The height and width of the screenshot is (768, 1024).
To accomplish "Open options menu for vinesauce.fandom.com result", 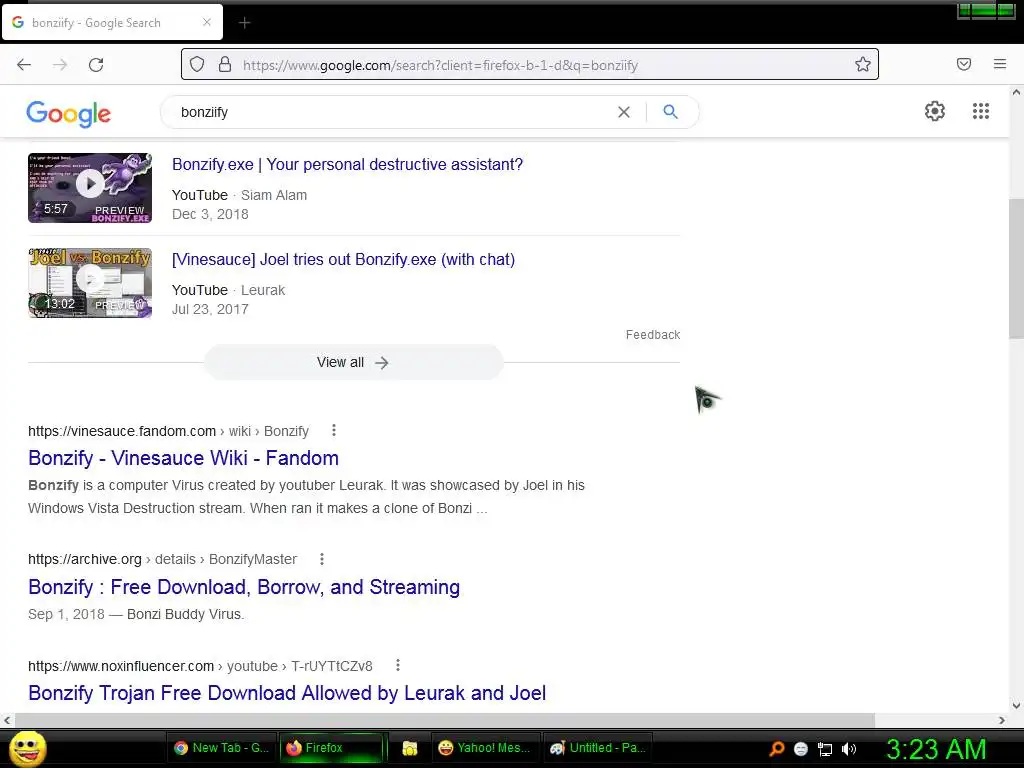I will 334,430.
